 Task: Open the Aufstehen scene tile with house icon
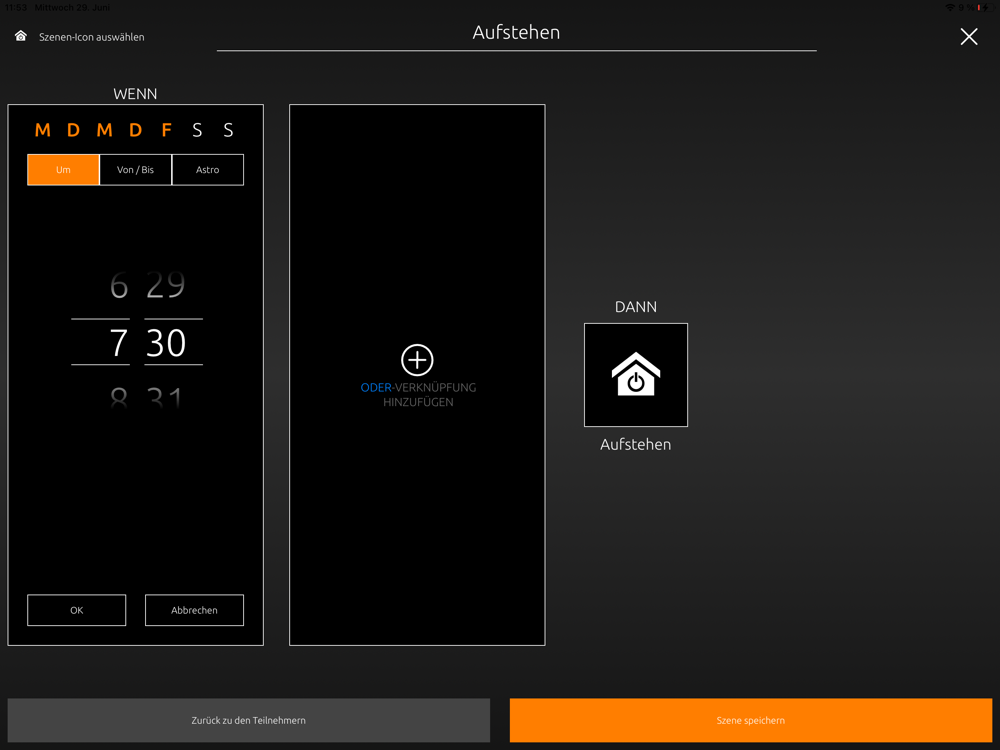coord(636,375)
